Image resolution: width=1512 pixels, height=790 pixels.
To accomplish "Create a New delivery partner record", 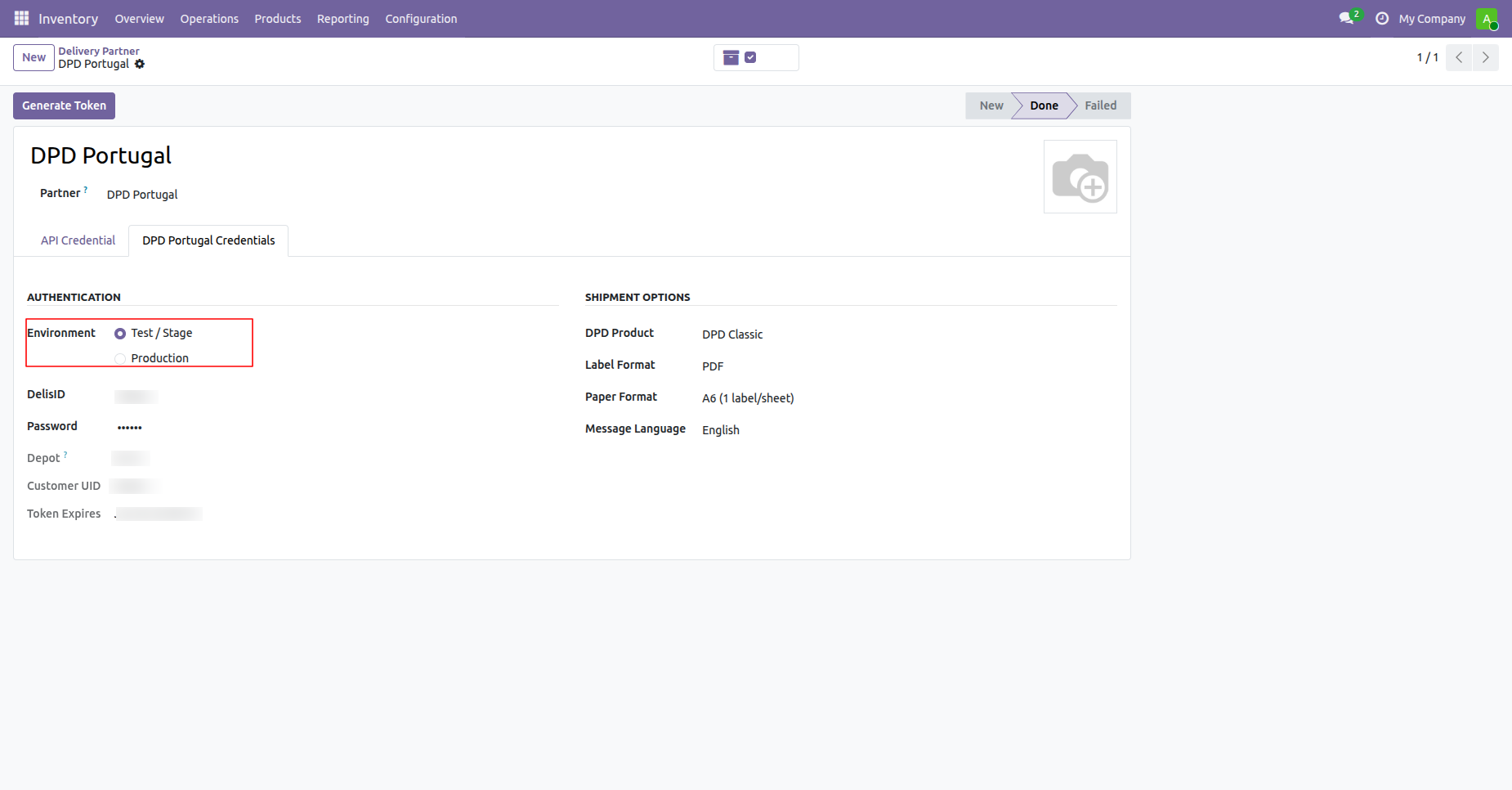I will click(x=34, y=57).
